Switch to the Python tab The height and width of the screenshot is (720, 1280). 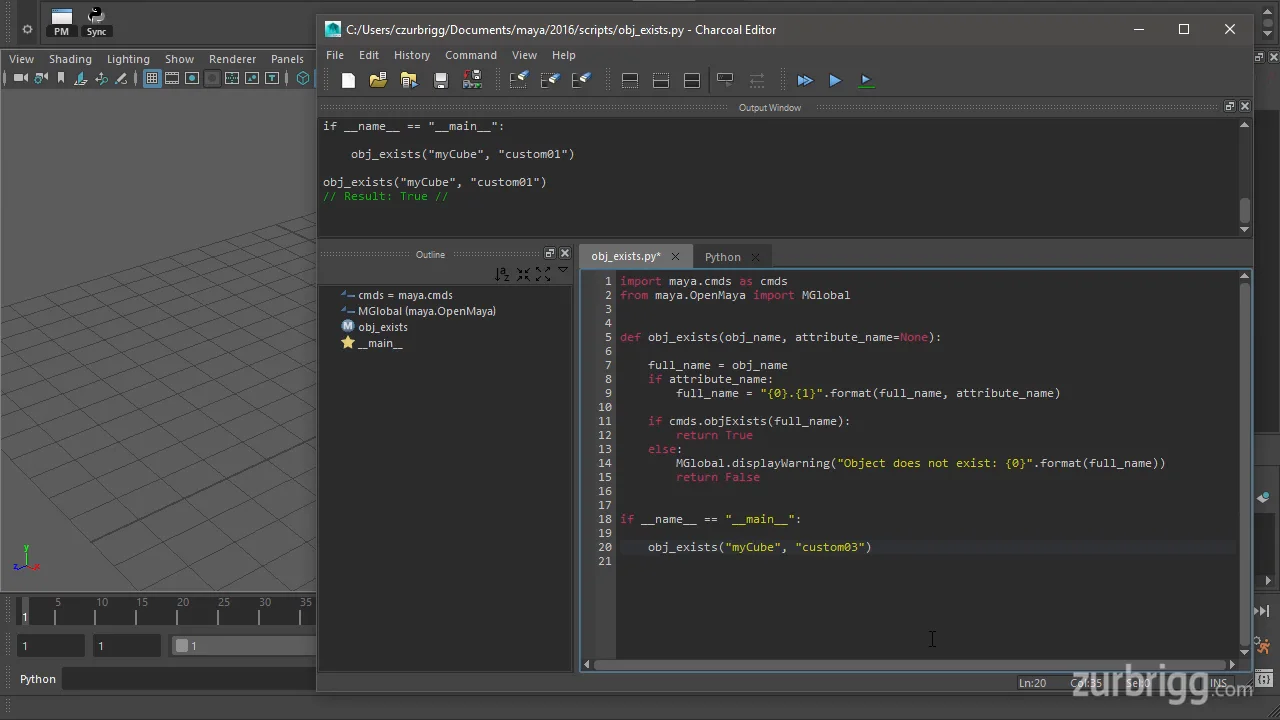[722, 257]
